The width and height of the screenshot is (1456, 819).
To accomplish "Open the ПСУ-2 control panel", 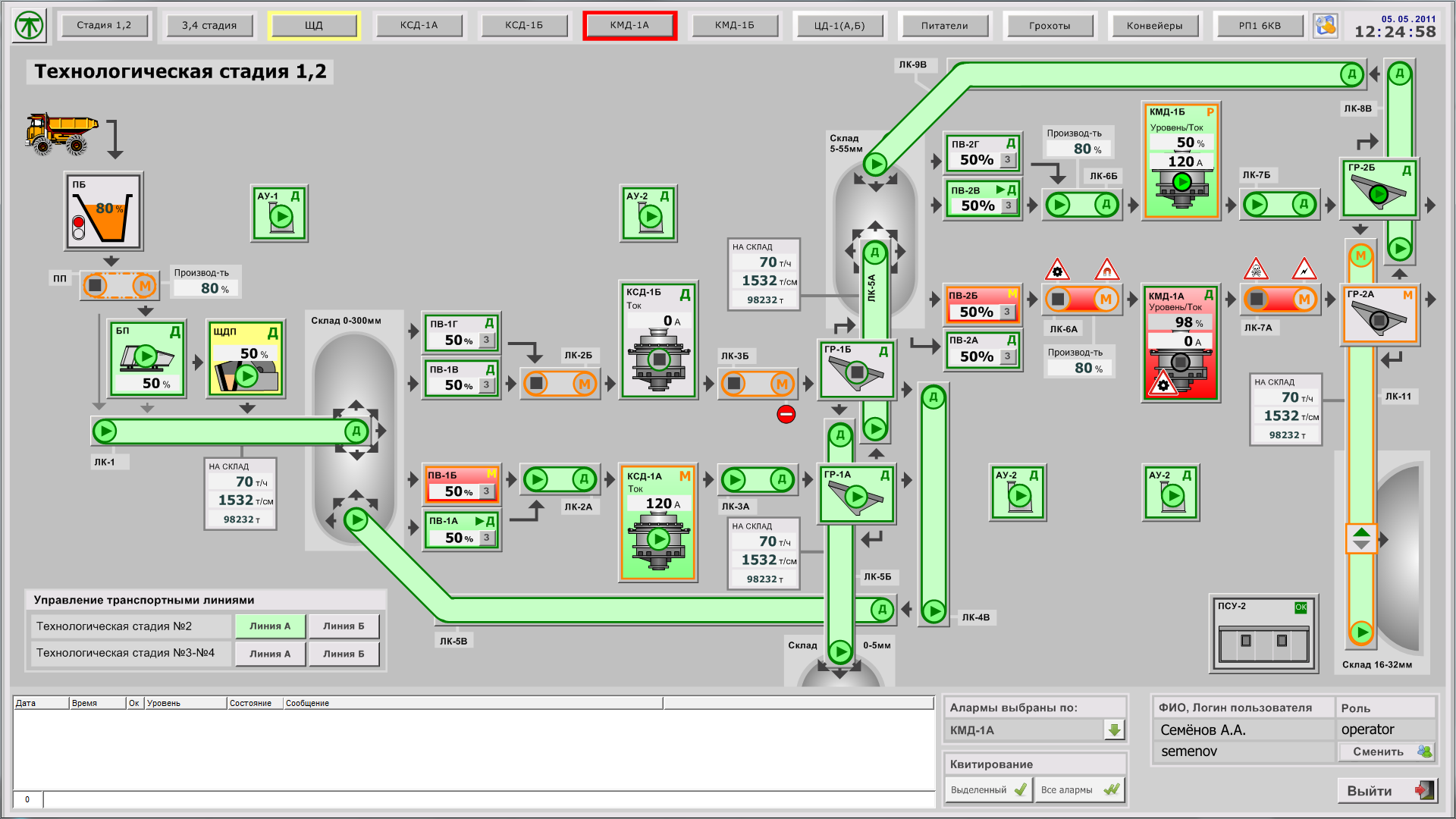I will pos(1263,633).
